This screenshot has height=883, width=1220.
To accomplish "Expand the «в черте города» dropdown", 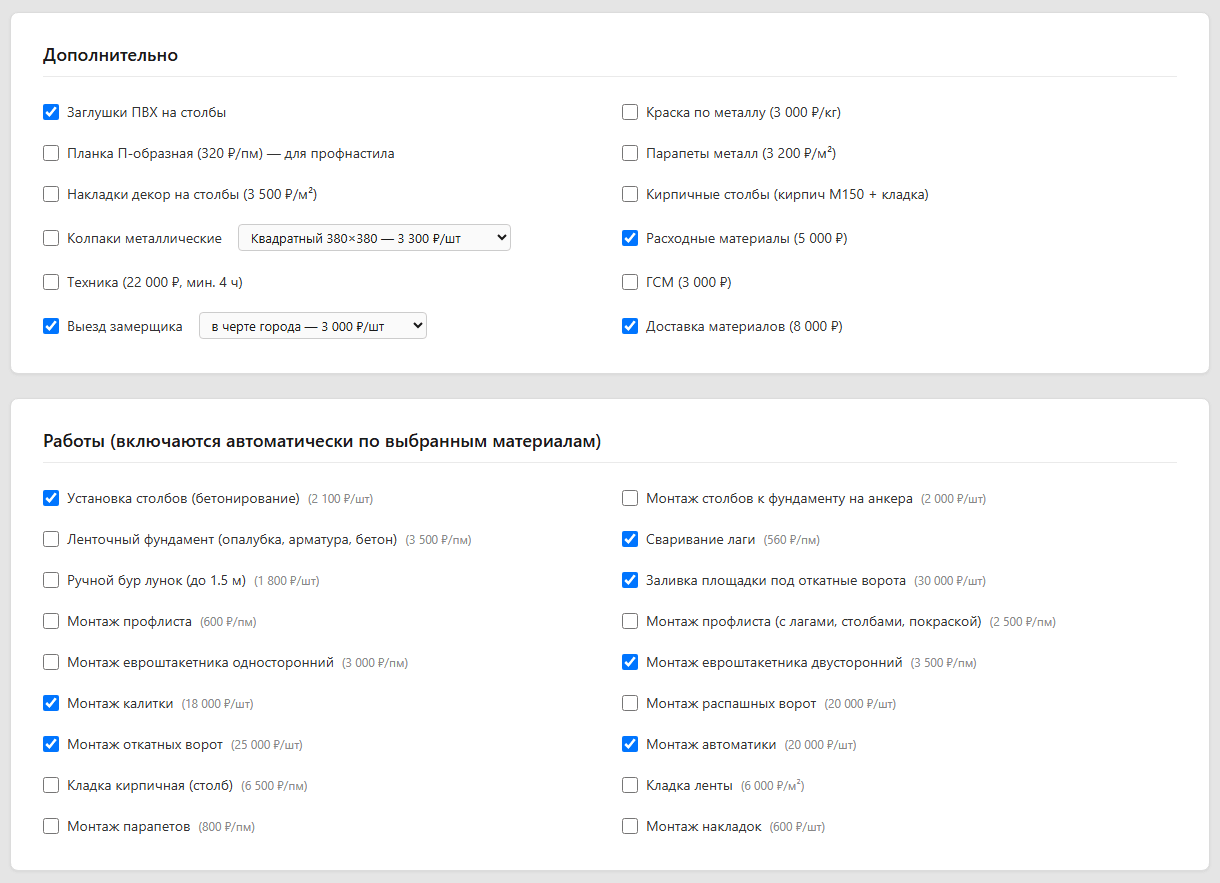I will pyautogui.click(x=313, y=326).
